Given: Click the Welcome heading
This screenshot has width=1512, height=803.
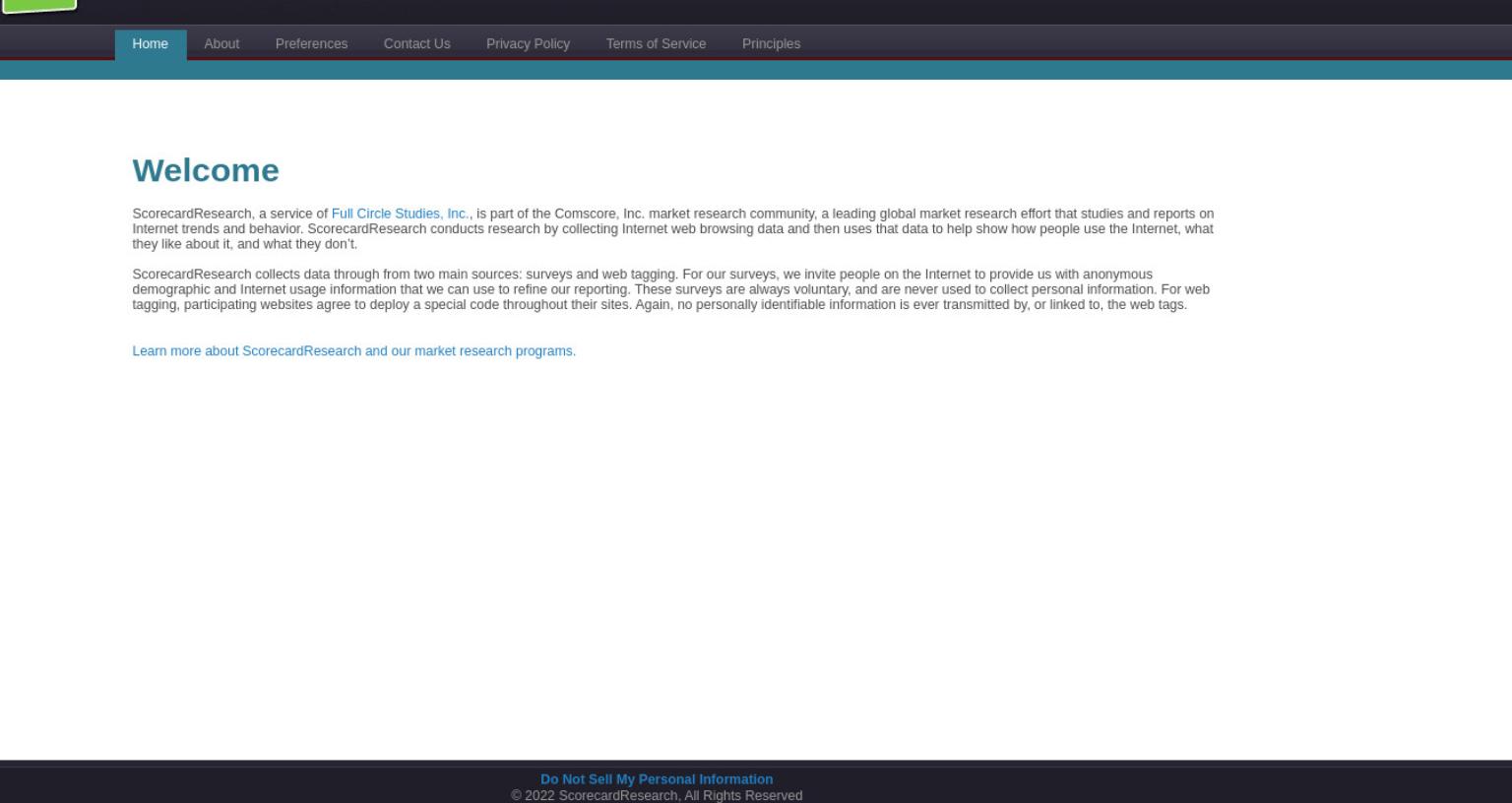Looking at the screenshot, I should (x=206, y=170).
